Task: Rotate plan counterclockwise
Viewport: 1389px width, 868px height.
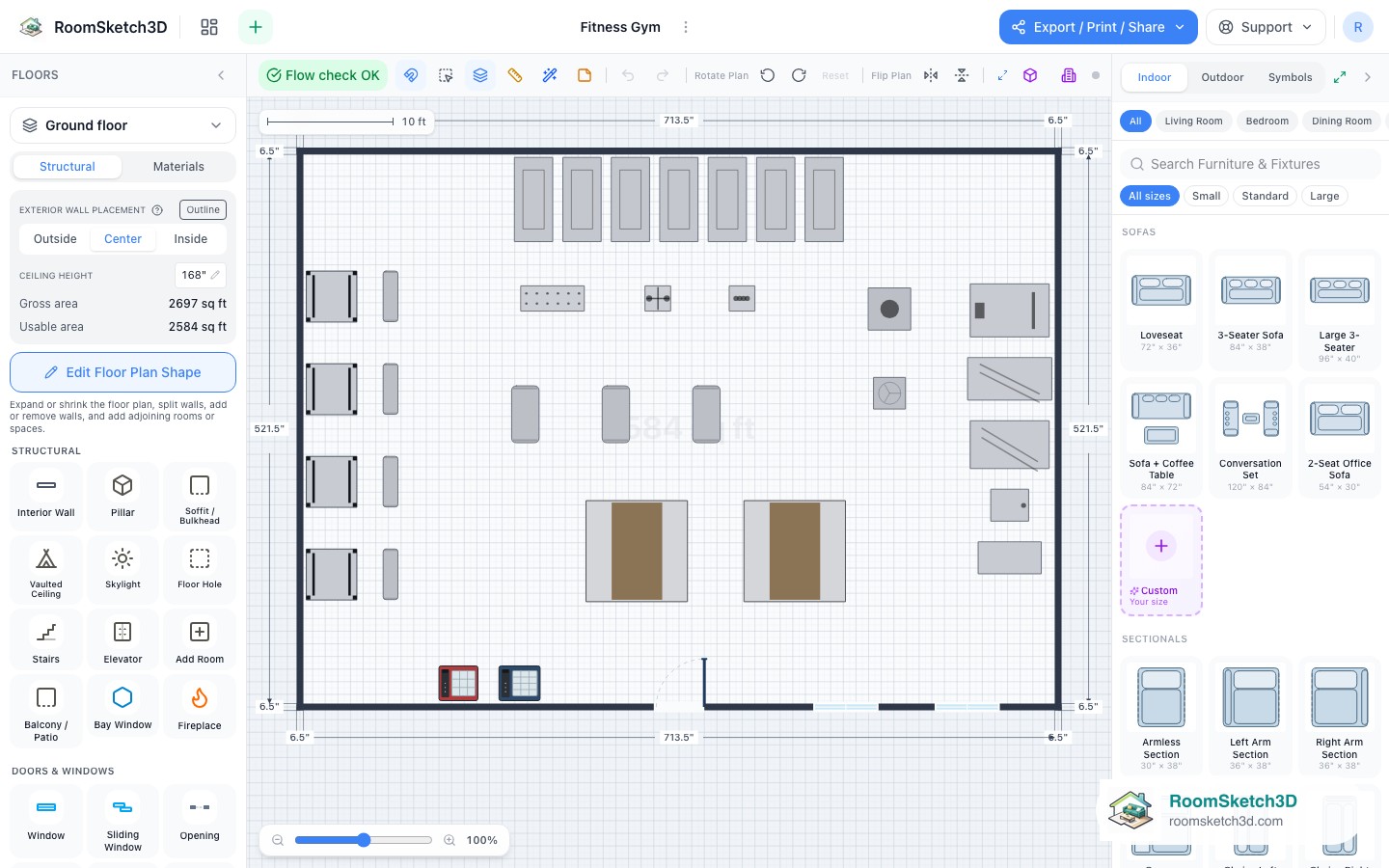Action: [x=768, y=75]
